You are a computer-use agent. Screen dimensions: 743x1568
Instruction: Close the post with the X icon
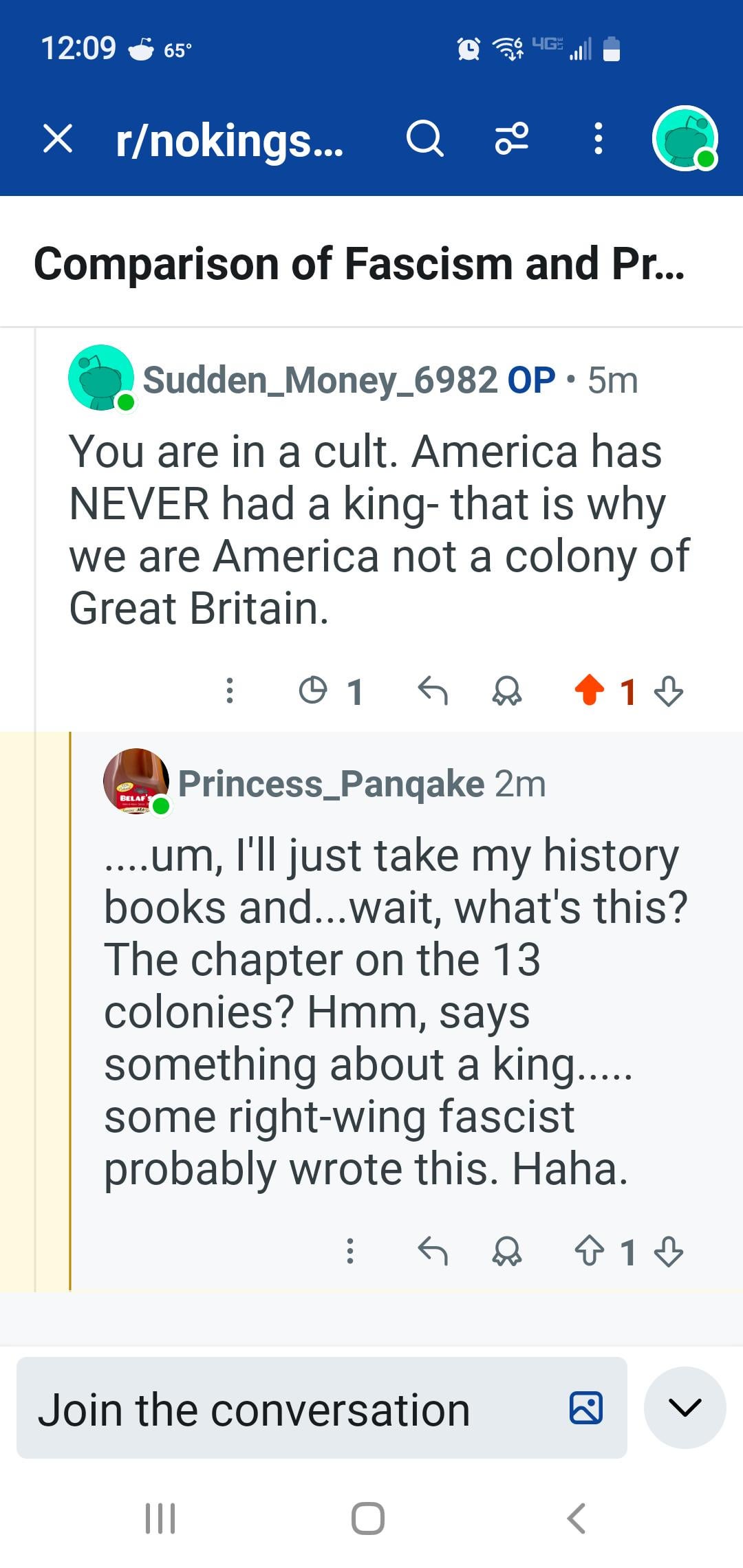(x=58, y=139)
